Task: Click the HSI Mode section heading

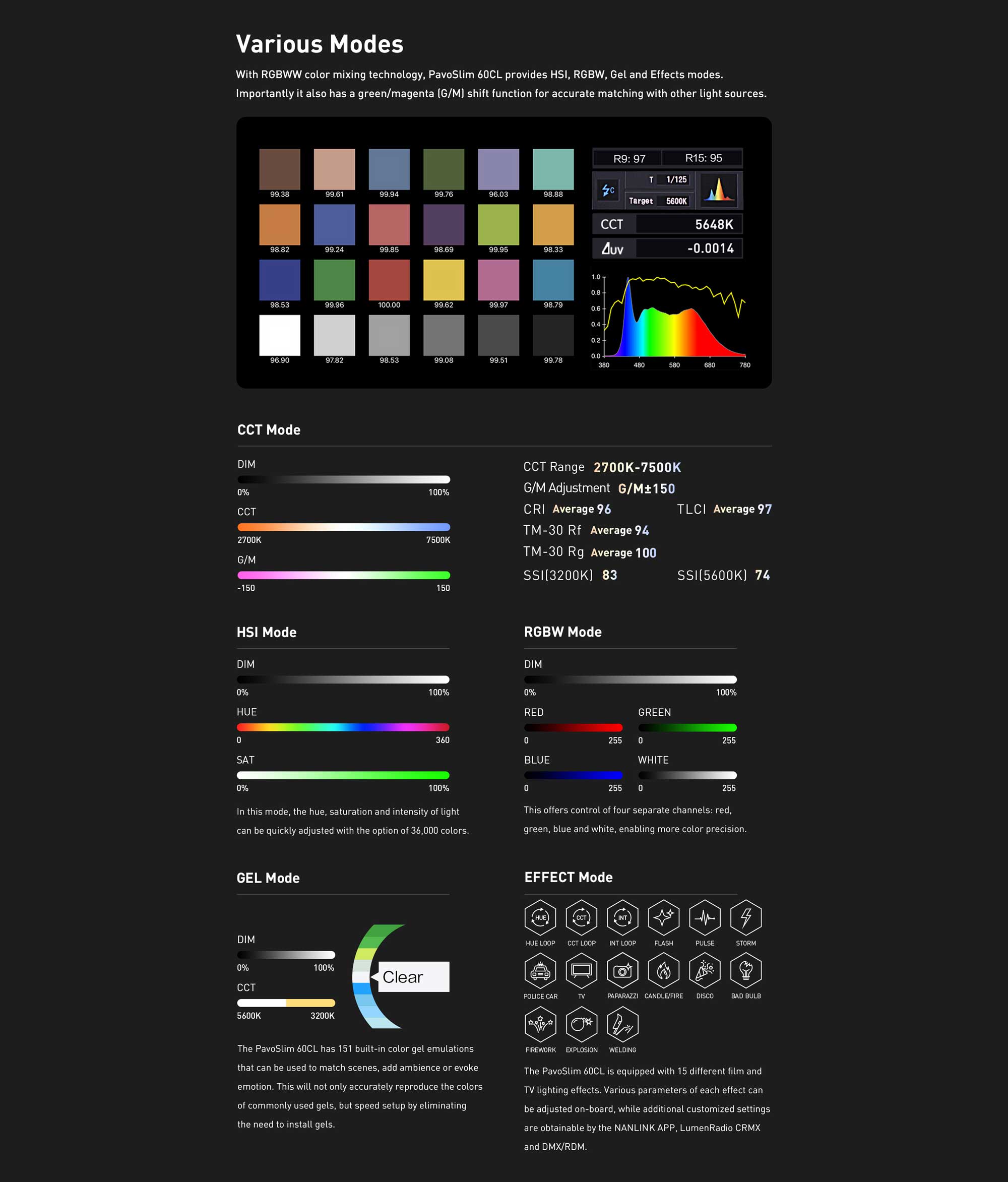Action: [x=267, y=632]
